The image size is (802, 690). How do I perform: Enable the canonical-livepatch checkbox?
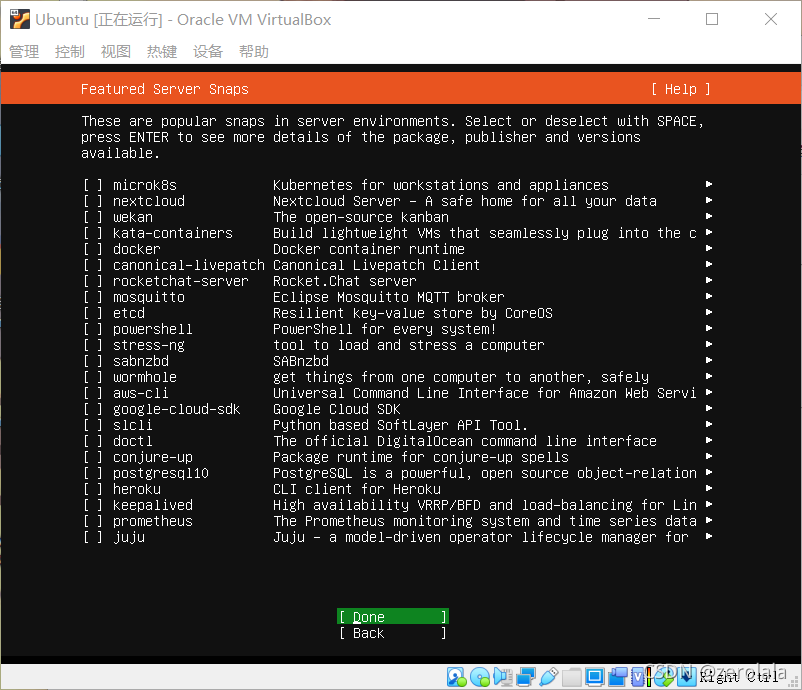93,265
